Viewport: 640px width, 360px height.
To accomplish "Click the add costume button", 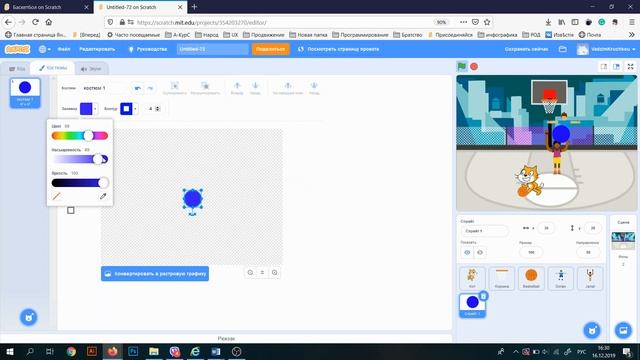I will 29,317.
